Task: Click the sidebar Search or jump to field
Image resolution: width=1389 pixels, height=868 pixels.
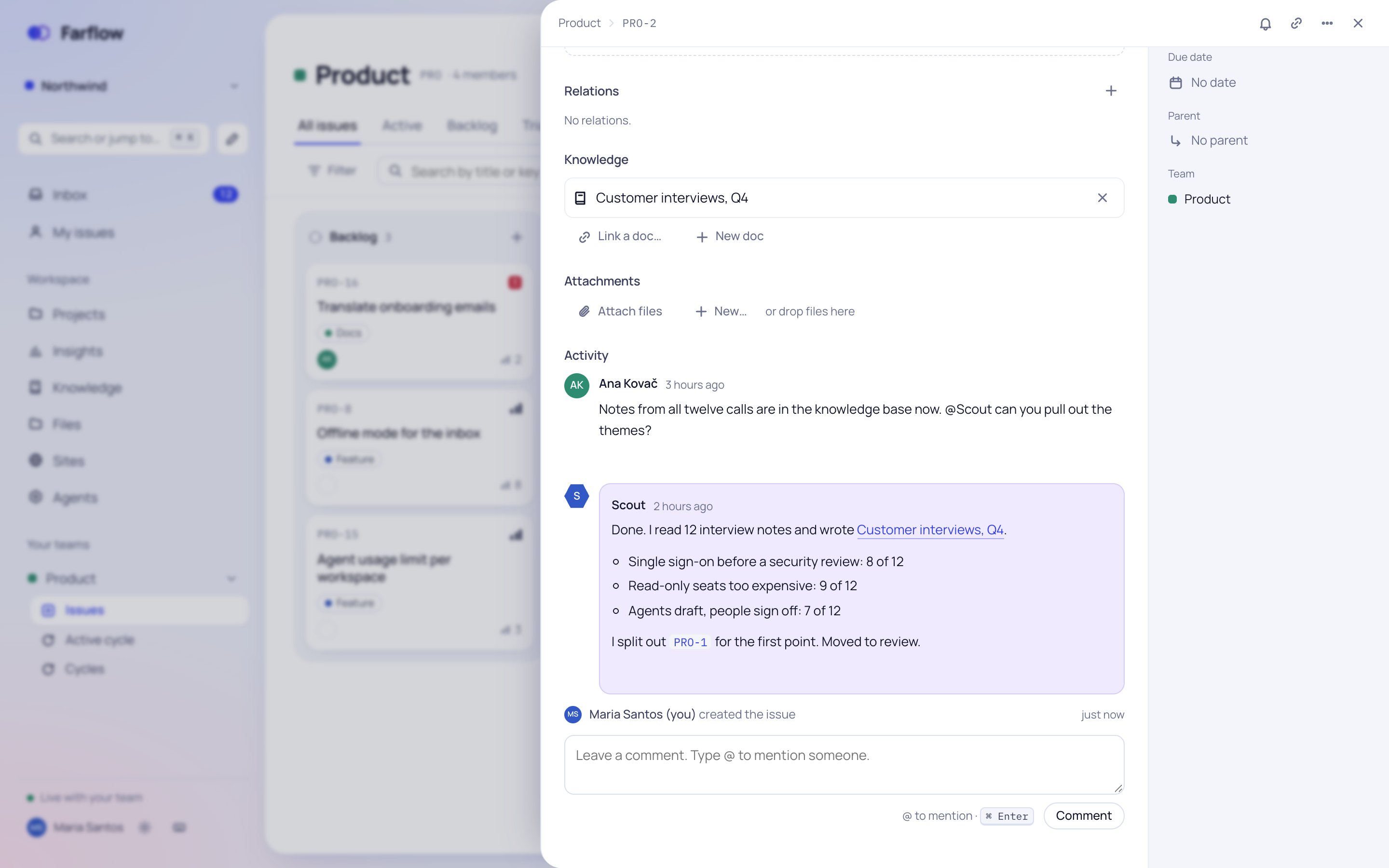Action: pyautogui.click(x=114, y=139)
